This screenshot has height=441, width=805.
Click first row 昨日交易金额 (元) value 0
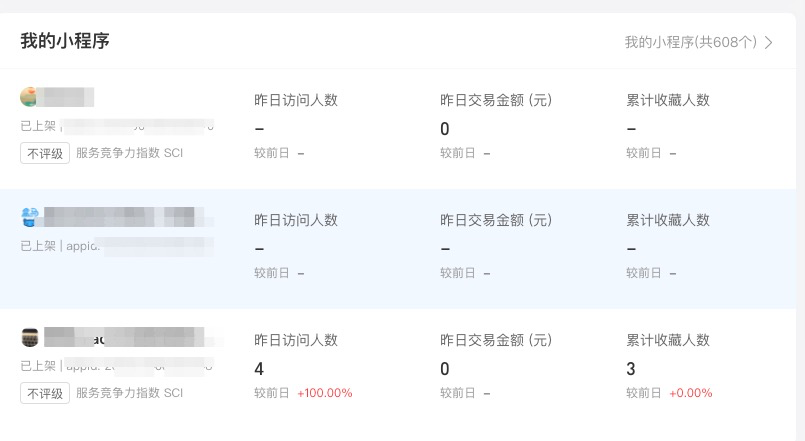(x=445, y=129)
